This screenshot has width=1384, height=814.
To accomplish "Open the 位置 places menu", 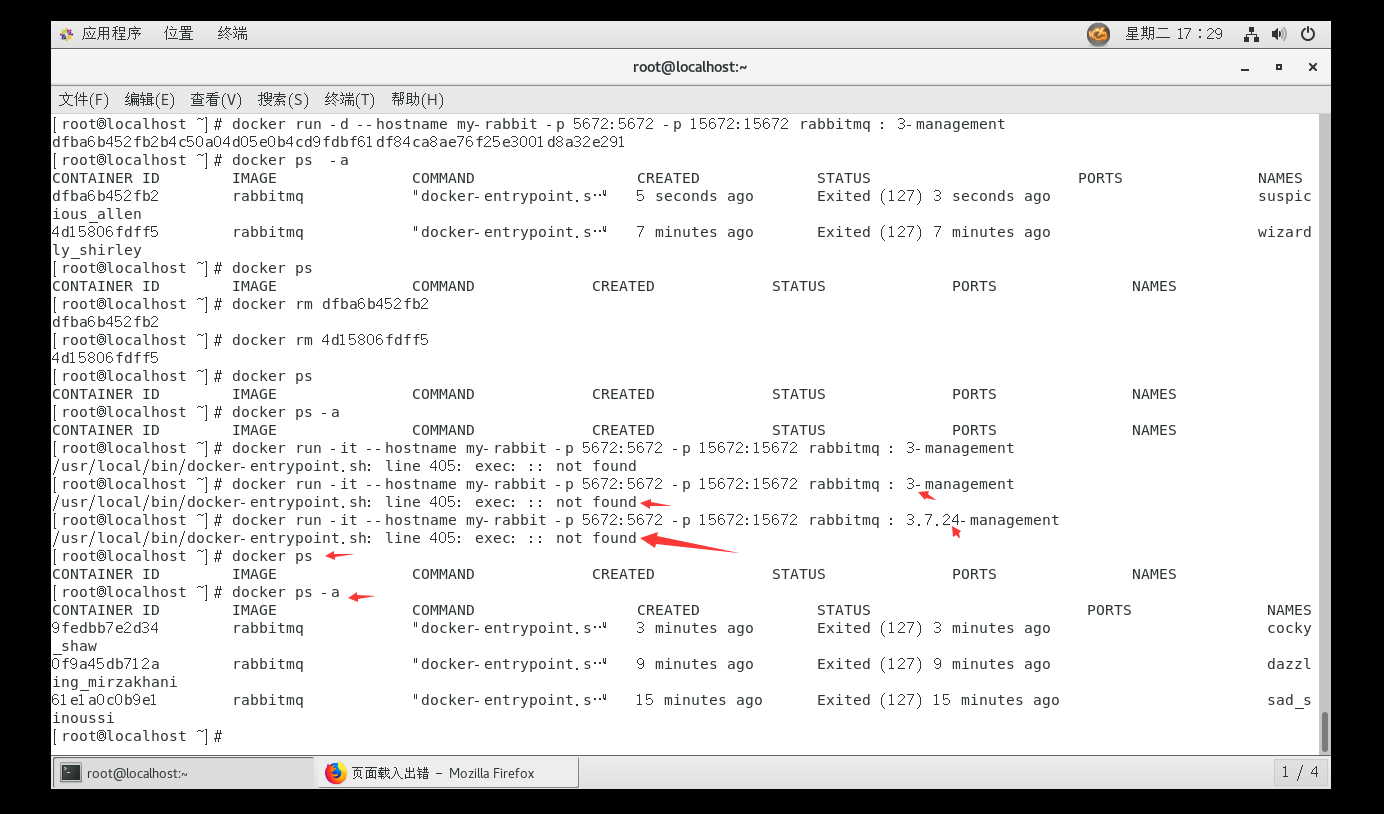I will [179, 33].
